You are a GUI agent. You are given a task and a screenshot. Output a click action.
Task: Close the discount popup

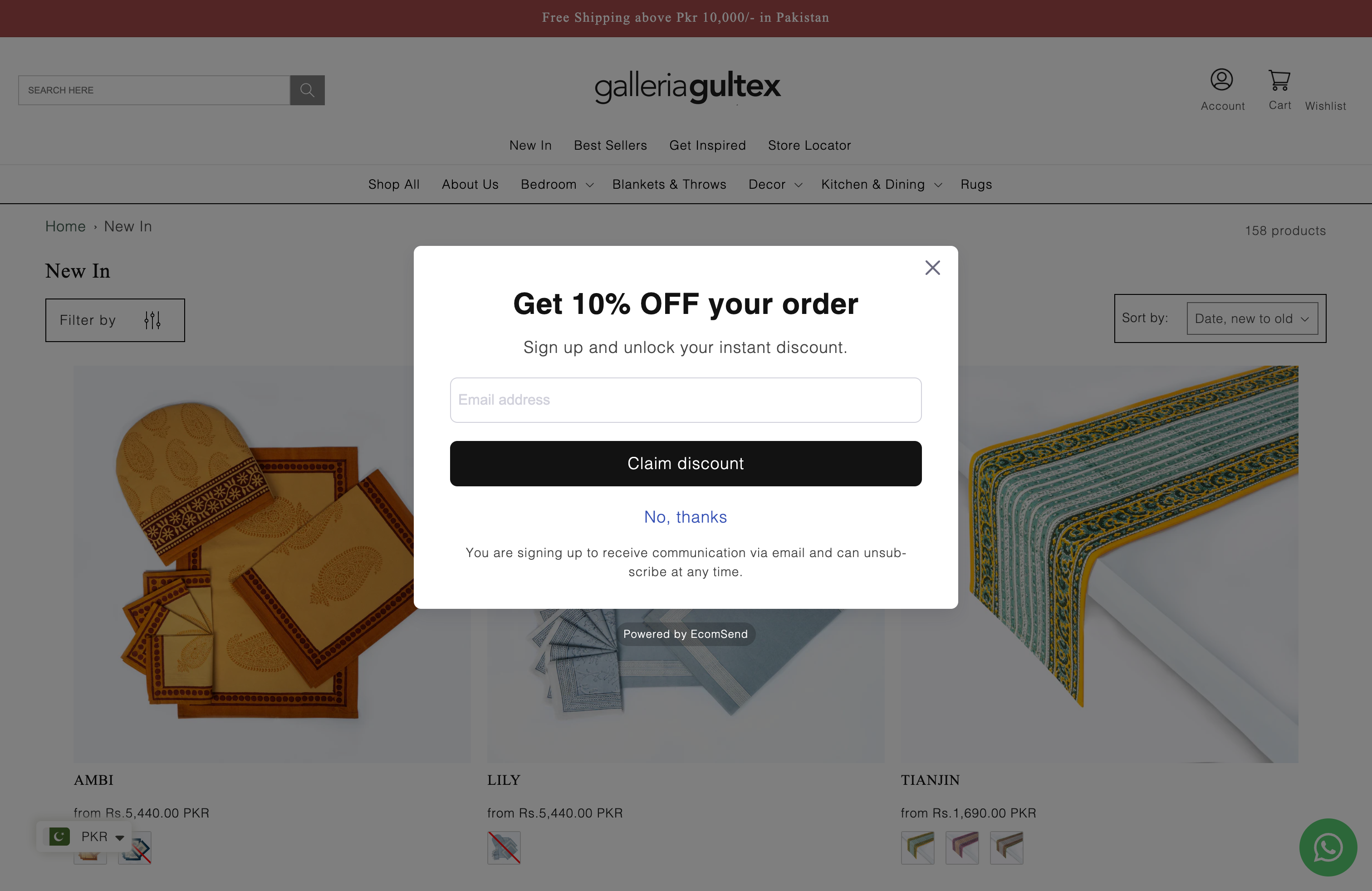(932, 267)
